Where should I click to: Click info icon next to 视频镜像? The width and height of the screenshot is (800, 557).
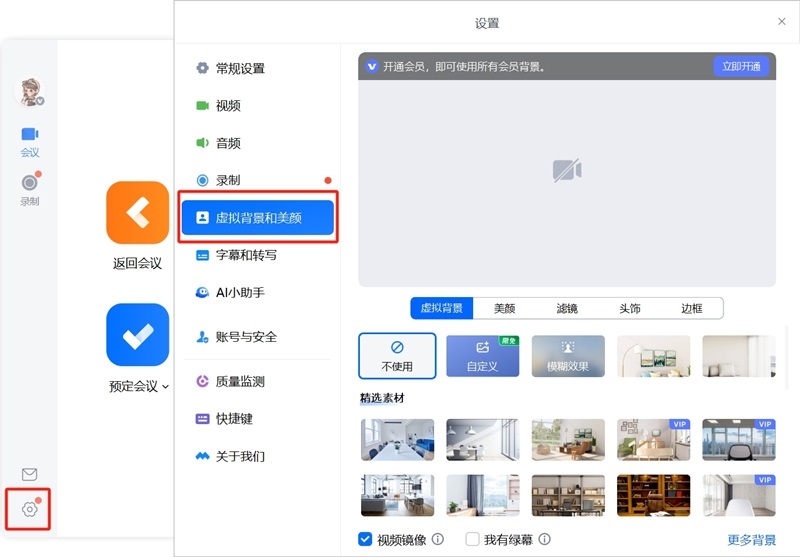pyautogui.click(x=438, y=539)
